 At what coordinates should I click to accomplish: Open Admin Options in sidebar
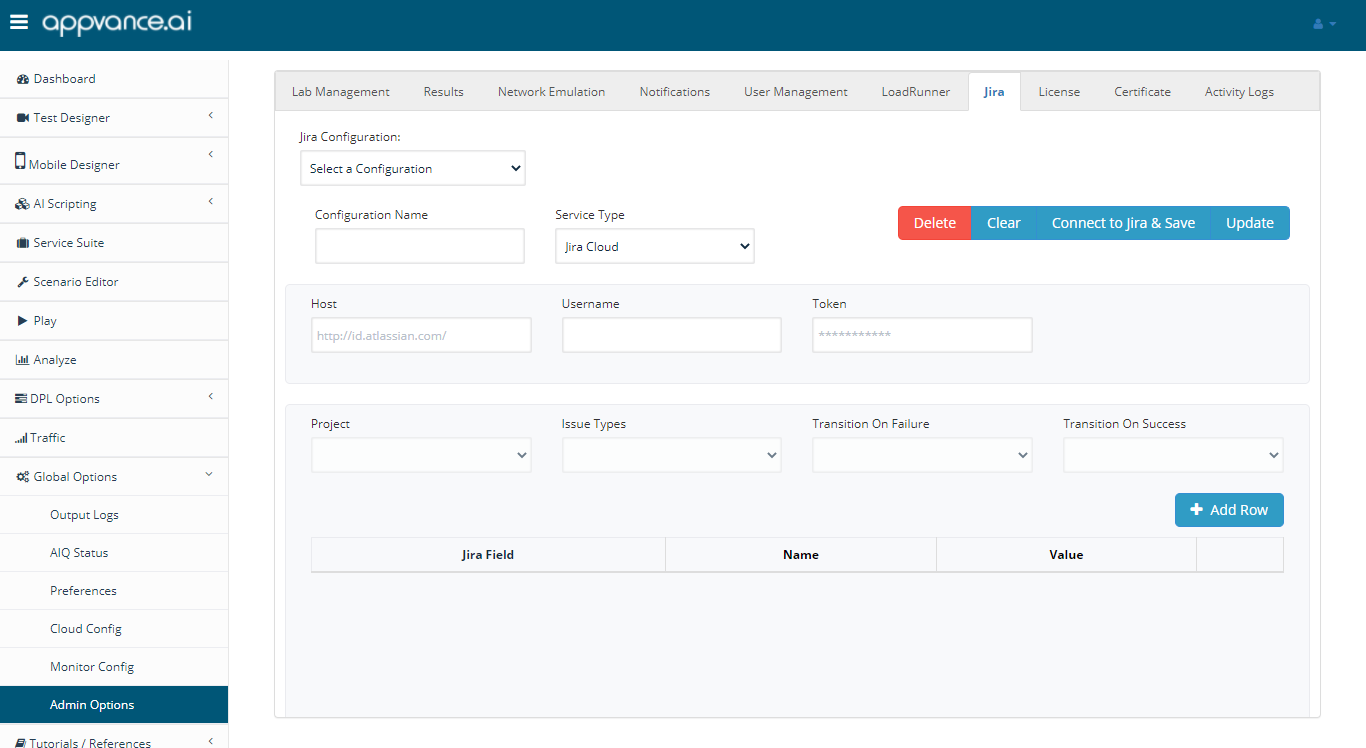[114, 705]
